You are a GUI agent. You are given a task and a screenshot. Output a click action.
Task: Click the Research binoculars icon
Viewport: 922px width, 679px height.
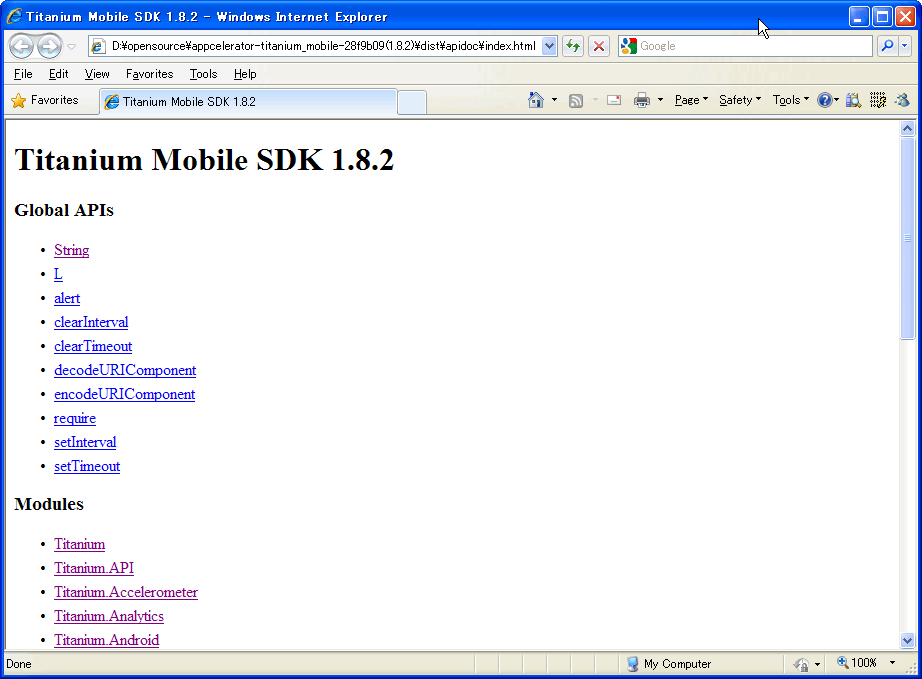click(x=853, y=101)
